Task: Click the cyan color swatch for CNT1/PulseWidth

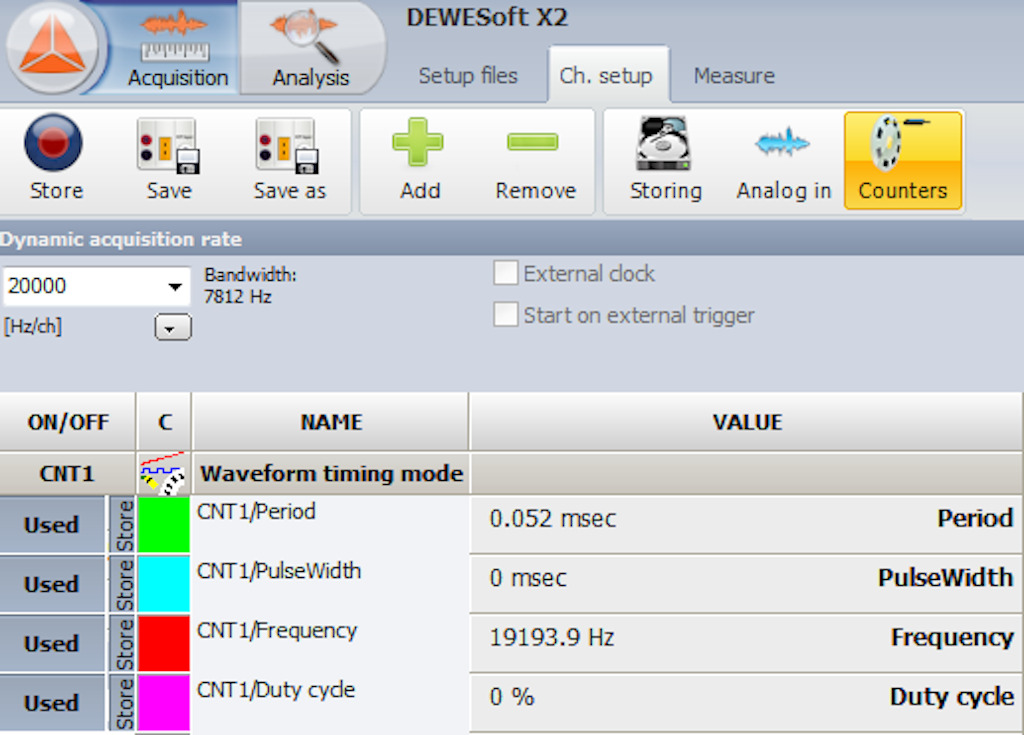Action: coord(164,583)
